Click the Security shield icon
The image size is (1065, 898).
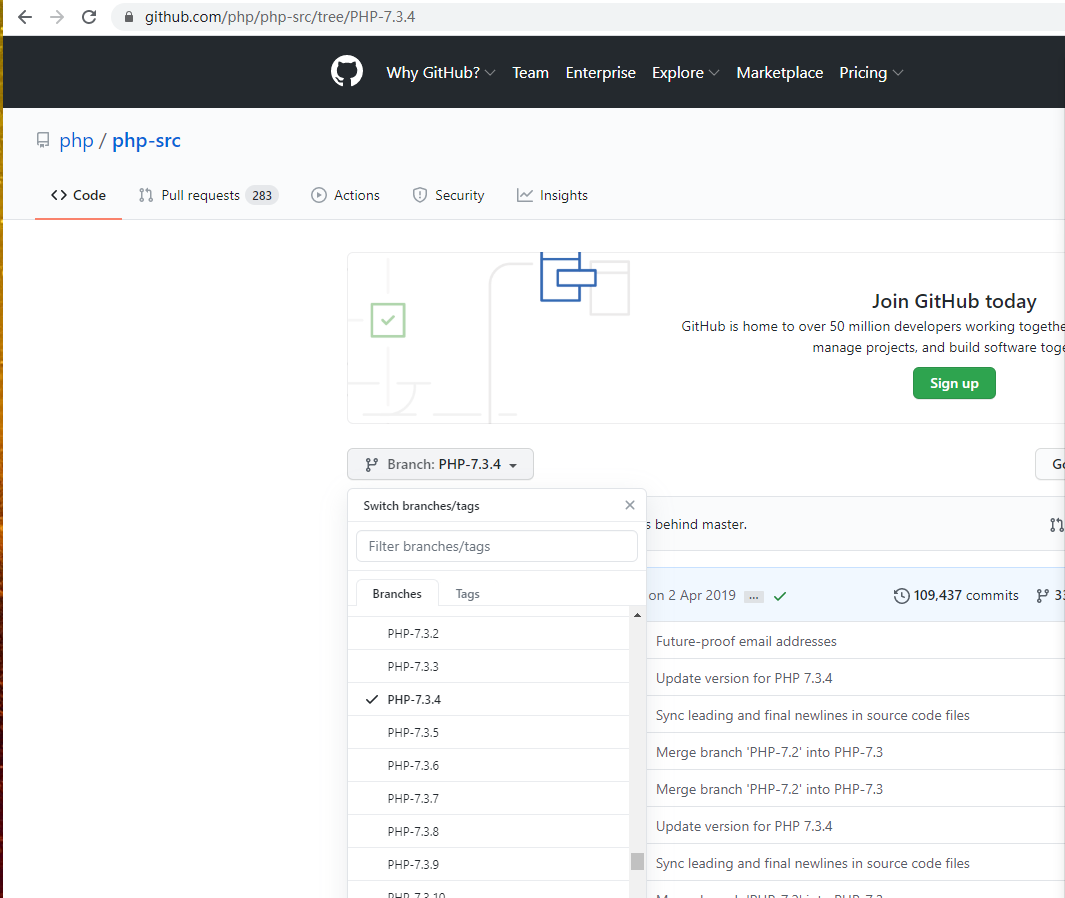[419, 195]
